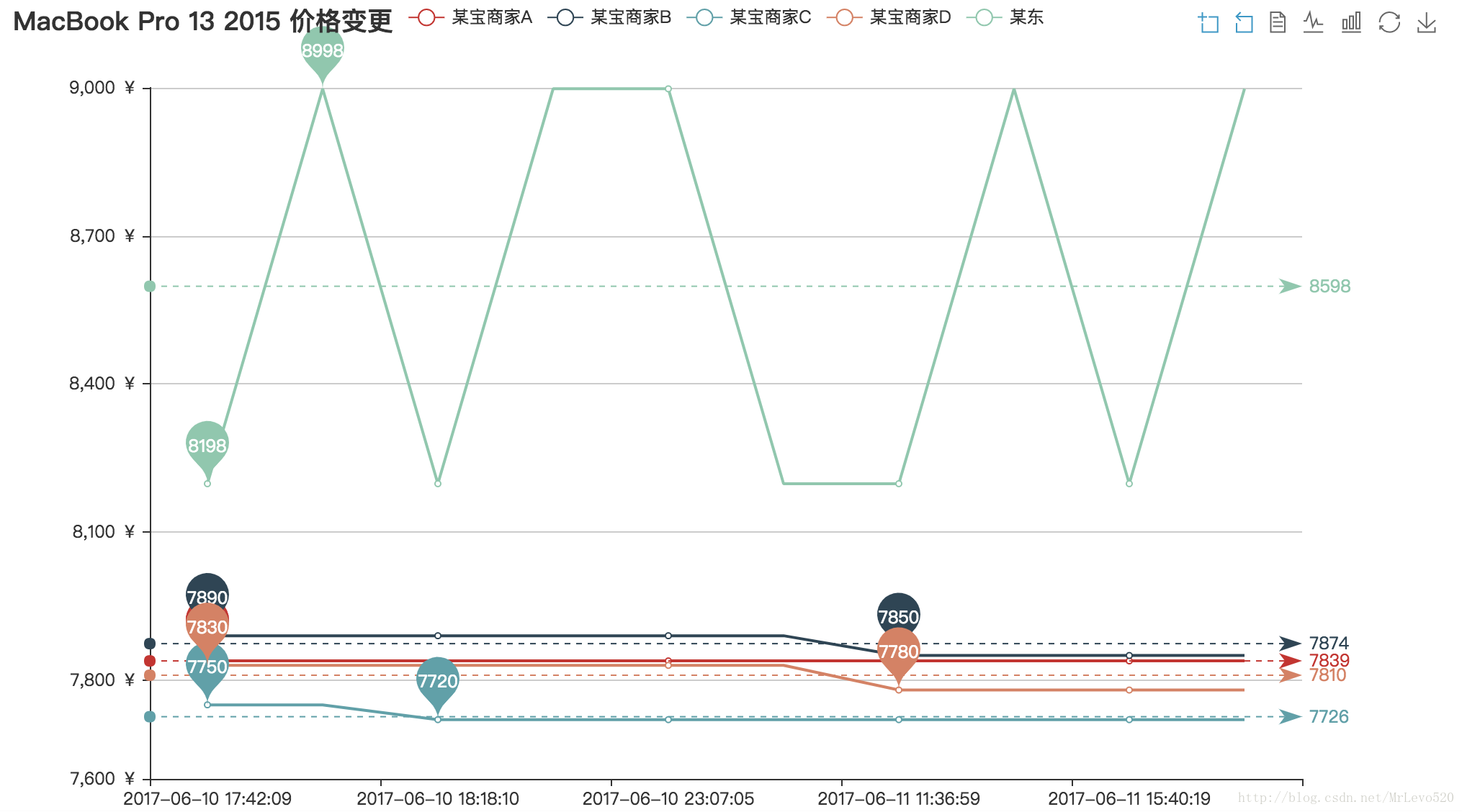
Task: Switch chart to bar type
Action: (x=1351, y=23)
